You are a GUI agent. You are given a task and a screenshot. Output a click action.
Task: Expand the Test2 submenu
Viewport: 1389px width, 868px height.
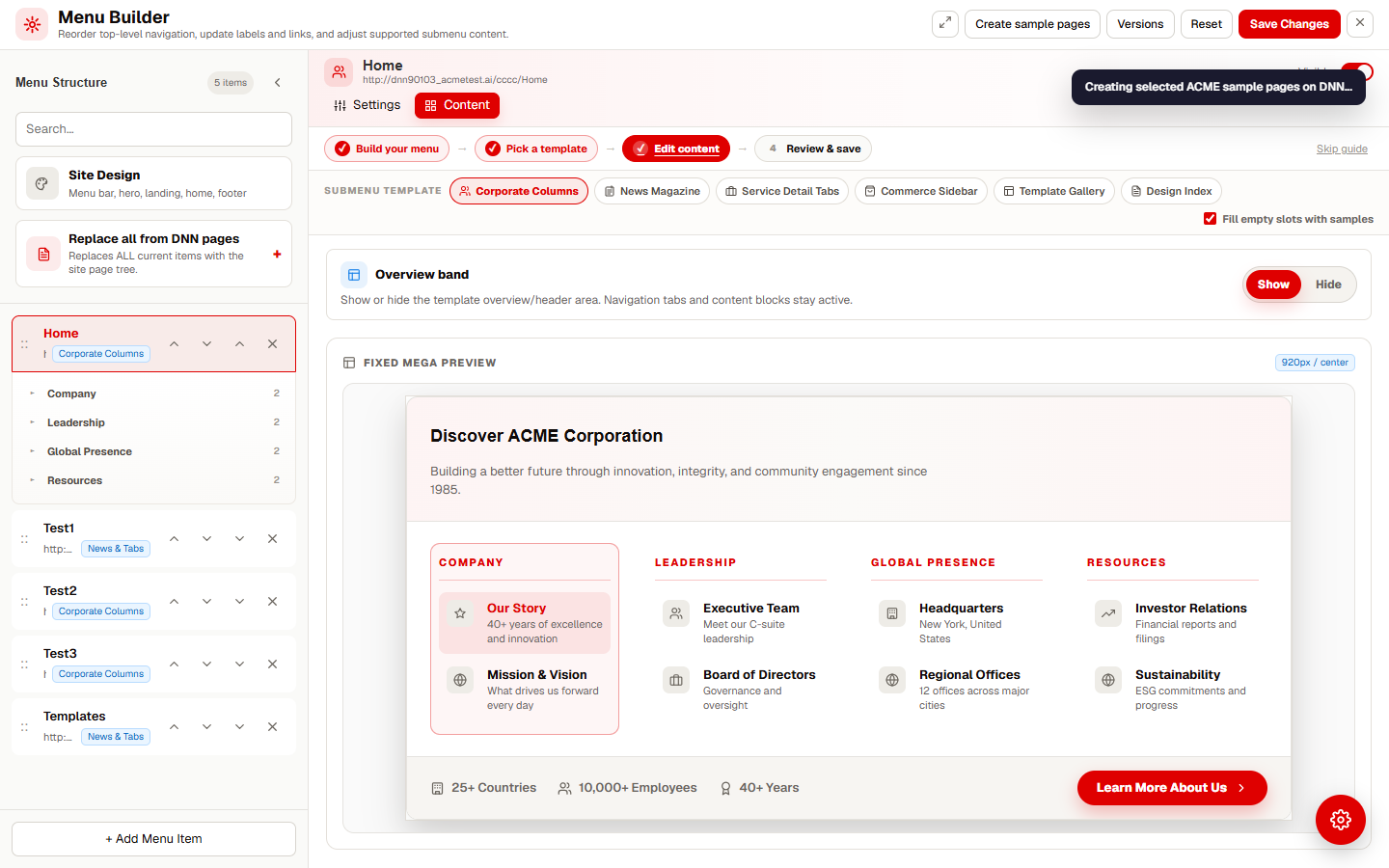click(x=239, y=602)
